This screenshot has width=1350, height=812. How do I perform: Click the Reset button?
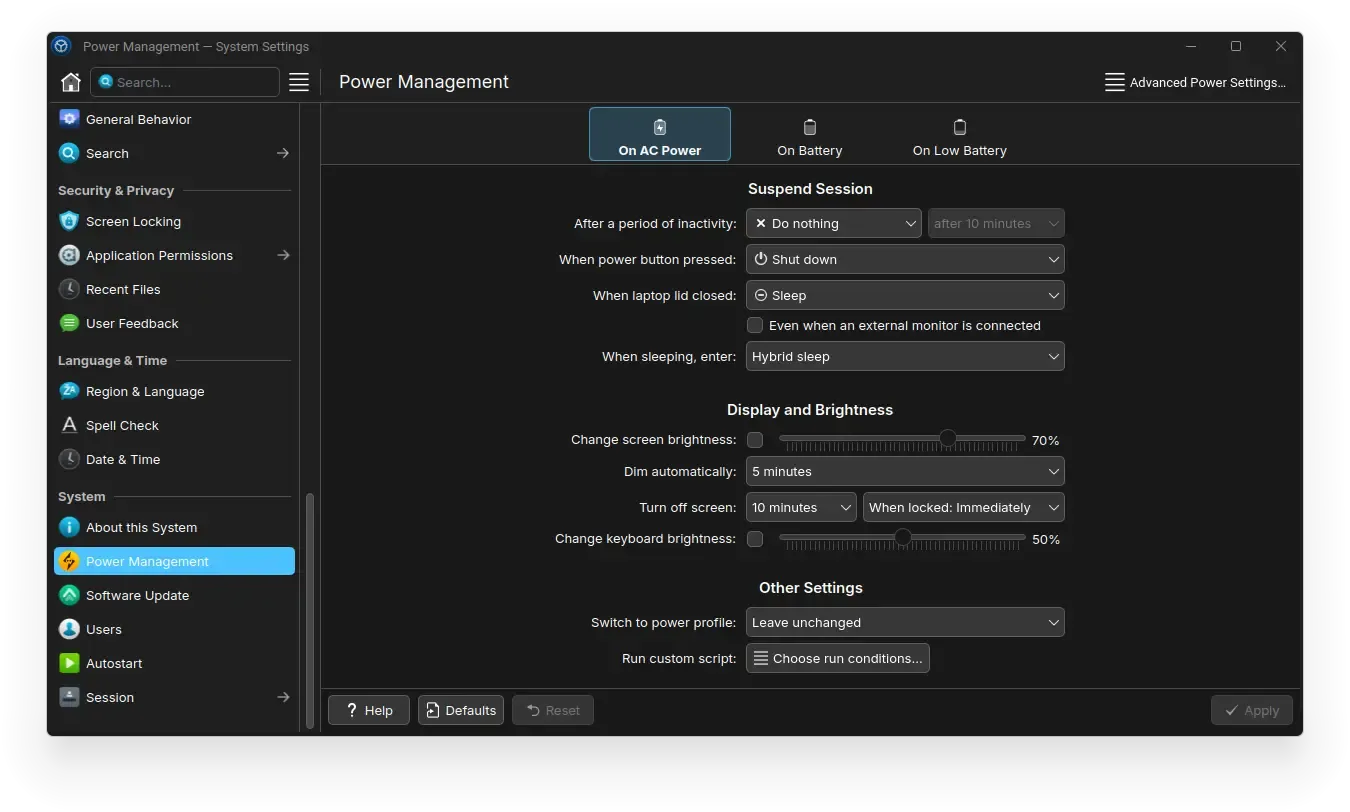553,710
